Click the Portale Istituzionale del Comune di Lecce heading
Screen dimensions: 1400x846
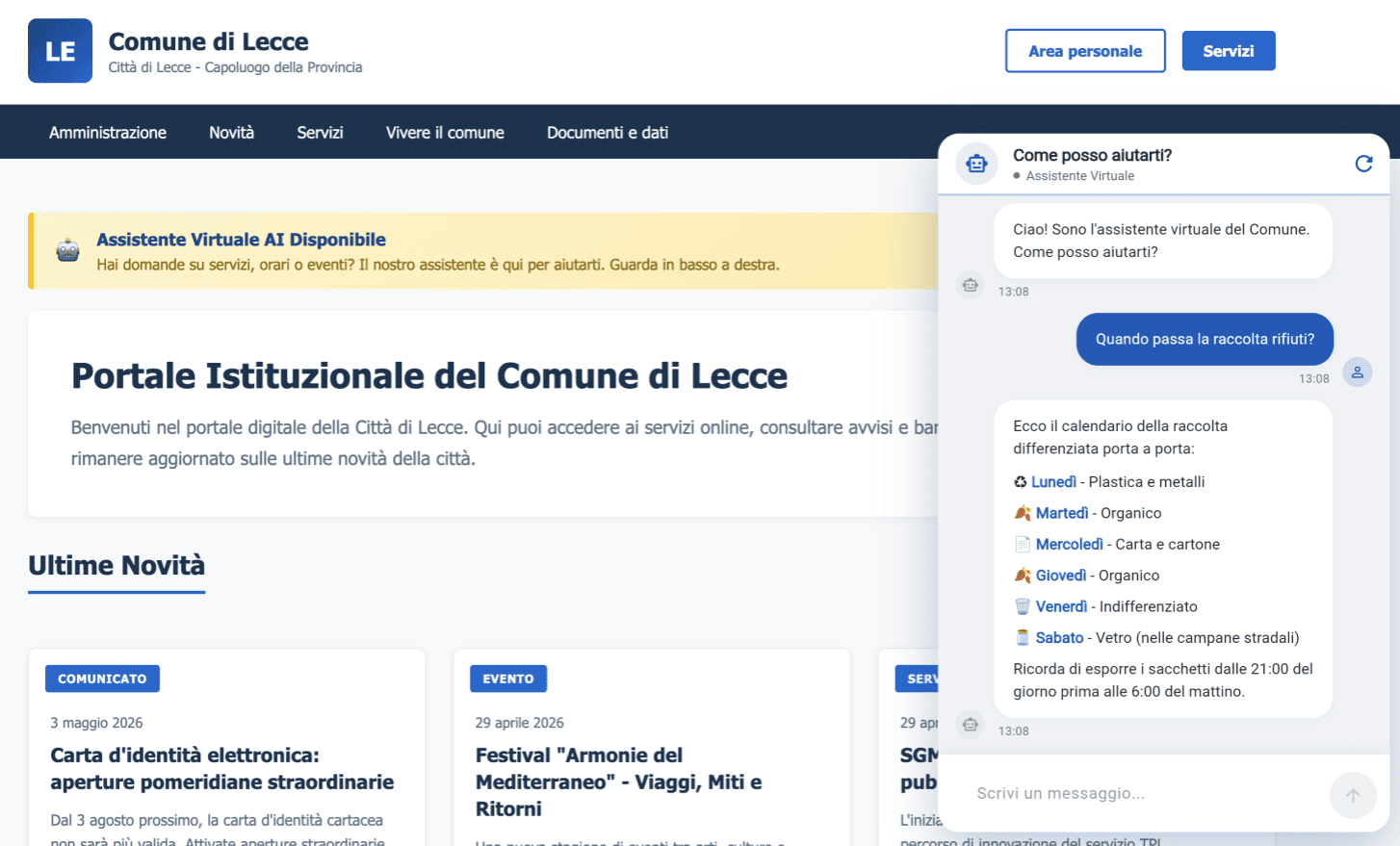(x=429, y=375)
